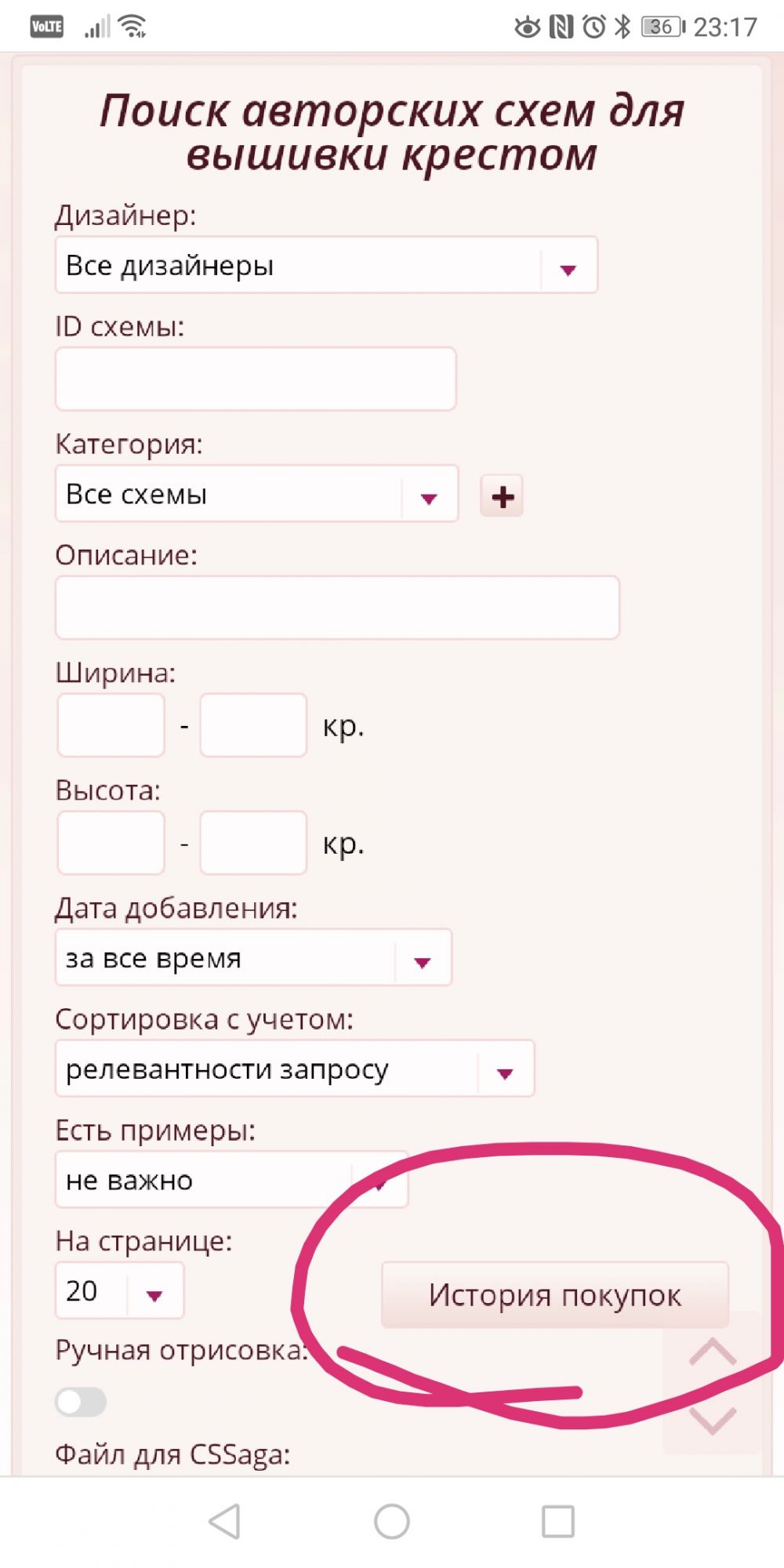Select the minimum Ширина input box
Image resolution: width=784 pixels, height=1568 pixels.
[x=111, y=725]
